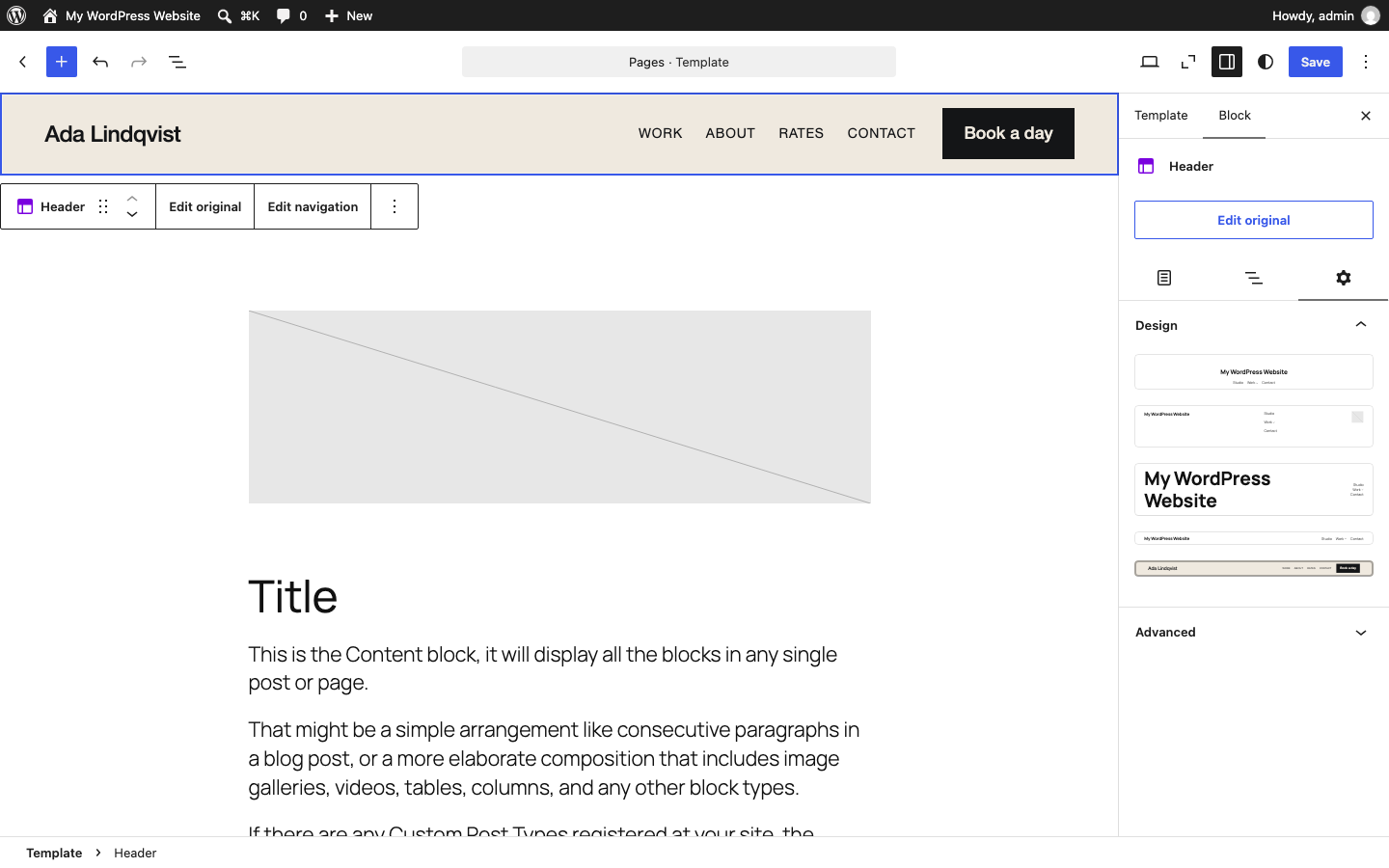The width and height of the screenshot is (1389, 868).
Task: Pick the large site title header design
Action: click(x=1254, y=490)
